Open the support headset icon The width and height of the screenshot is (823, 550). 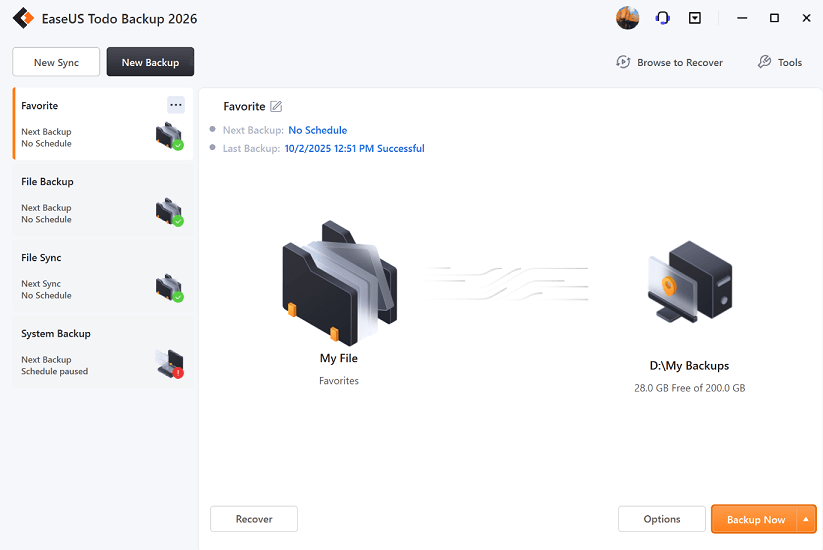click(662, 18)
